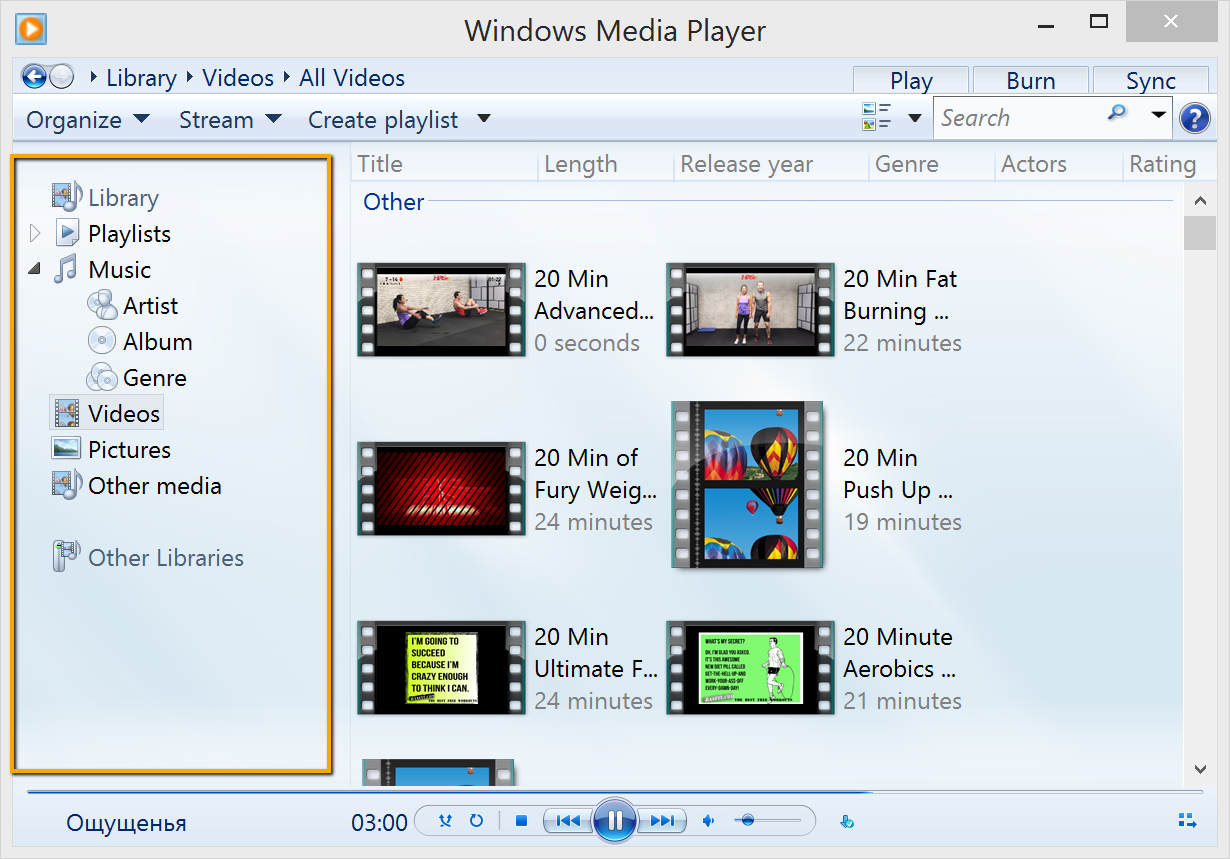The image size is (1230, 859).
Task: Mute the volume speaker icon
Action: tap(709, 821)
